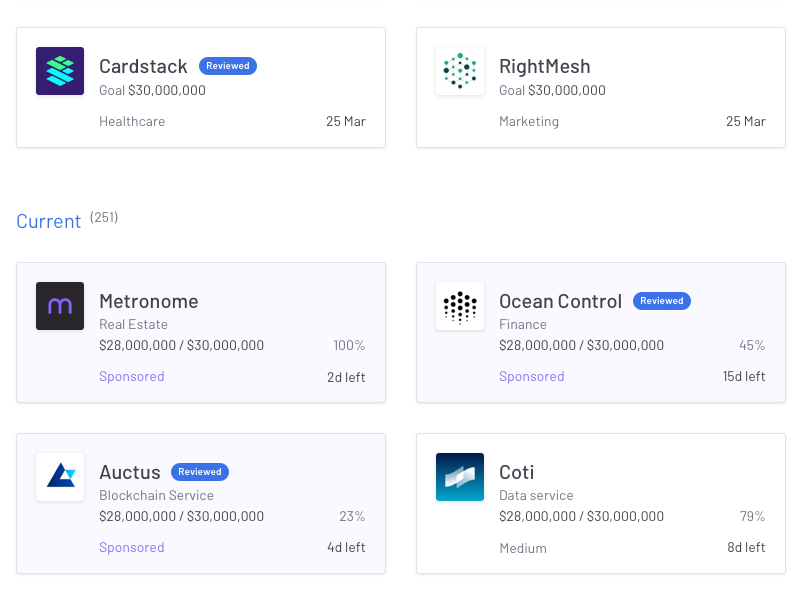Open the Current section heading
The width and height of the screenshot is (800, 600).
[x=48, y=221]
